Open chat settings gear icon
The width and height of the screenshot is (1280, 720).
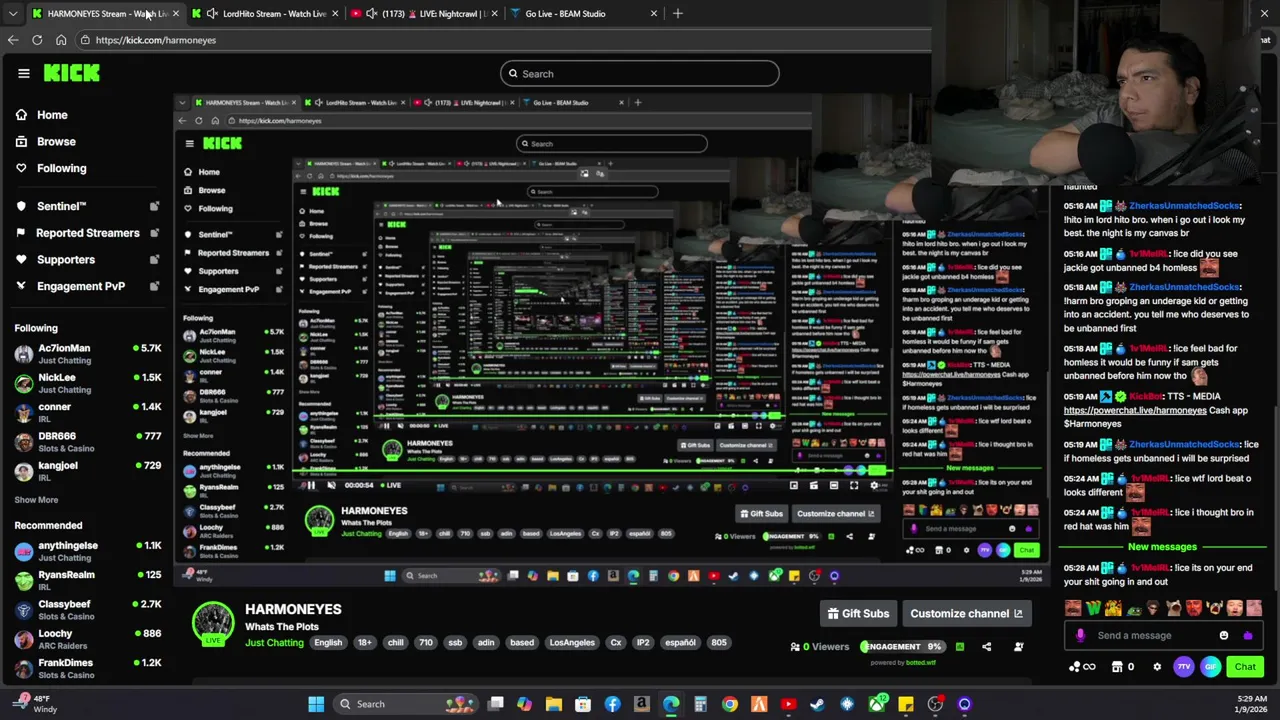[1157, 667]
